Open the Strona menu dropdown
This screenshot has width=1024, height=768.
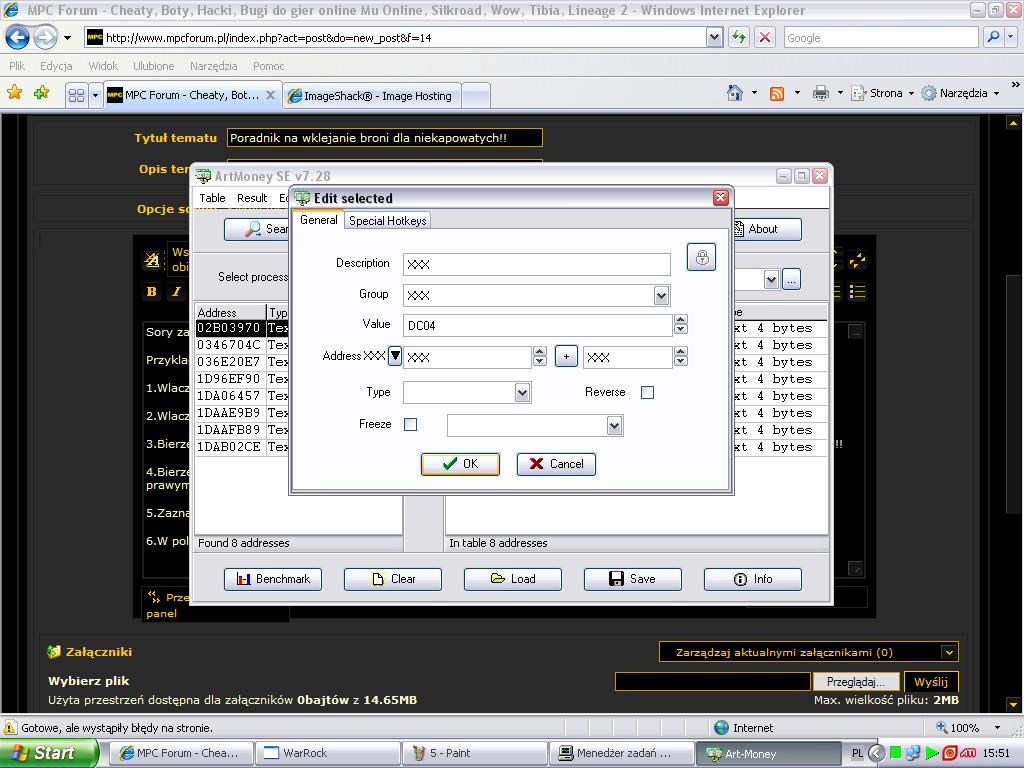[x=911, y=93]
